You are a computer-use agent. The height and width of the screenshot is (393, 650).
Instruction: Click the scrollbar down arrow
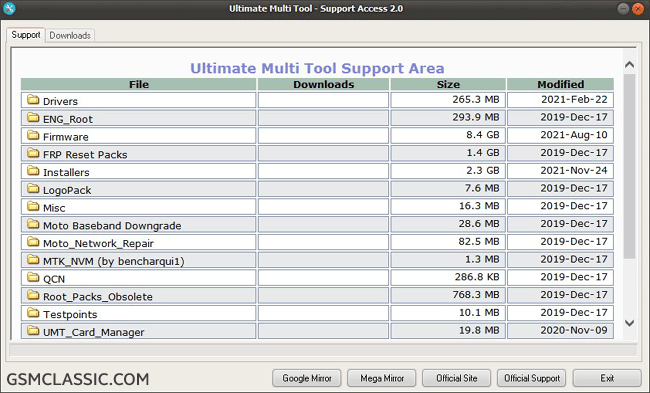tap(629, 323)
